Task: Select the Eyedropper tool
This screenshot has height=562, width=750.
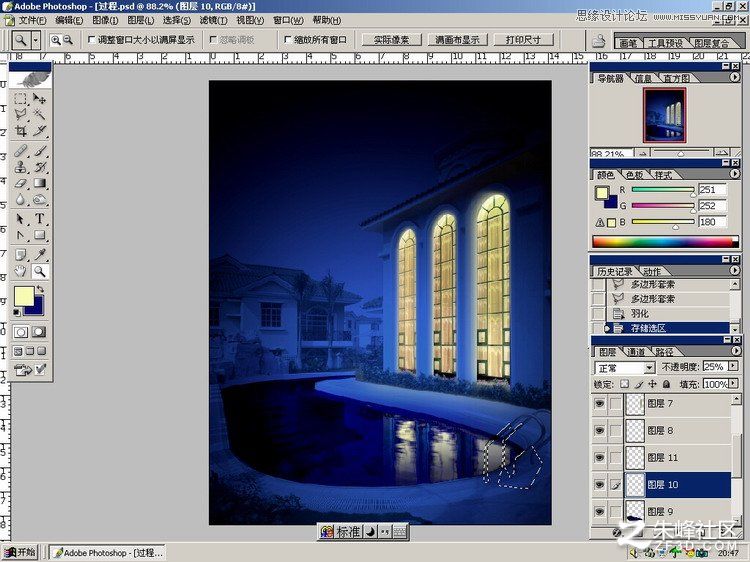Action: pos(40,255)
